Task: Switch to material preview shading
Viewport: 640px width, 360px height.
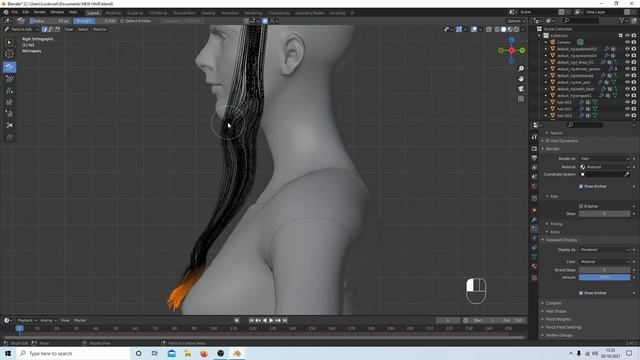Action: (510, 29)
